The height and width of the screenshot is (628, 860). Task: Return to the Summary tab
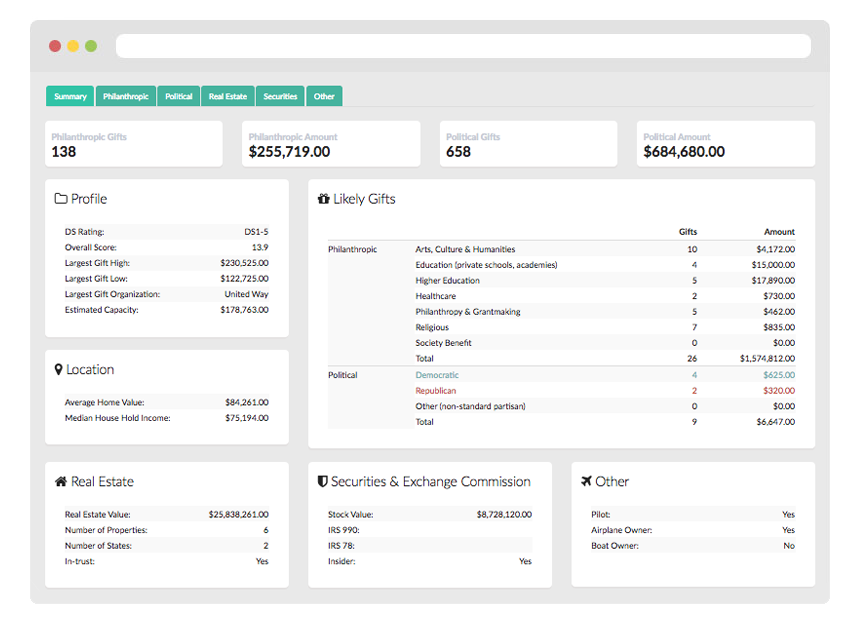tap(69, 95)
